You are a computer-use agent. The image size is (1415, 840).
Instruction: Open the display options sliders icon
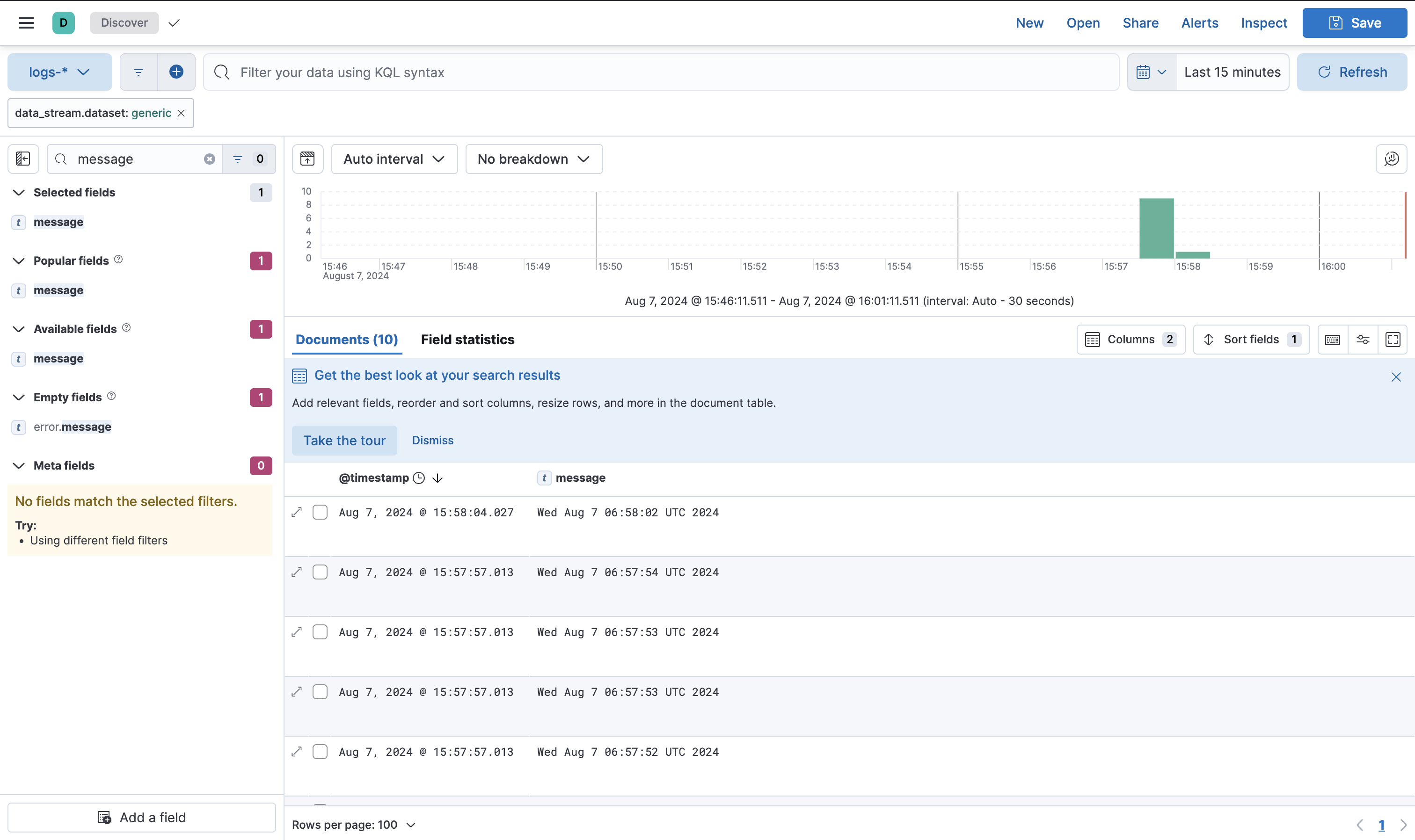point(1362,340)
